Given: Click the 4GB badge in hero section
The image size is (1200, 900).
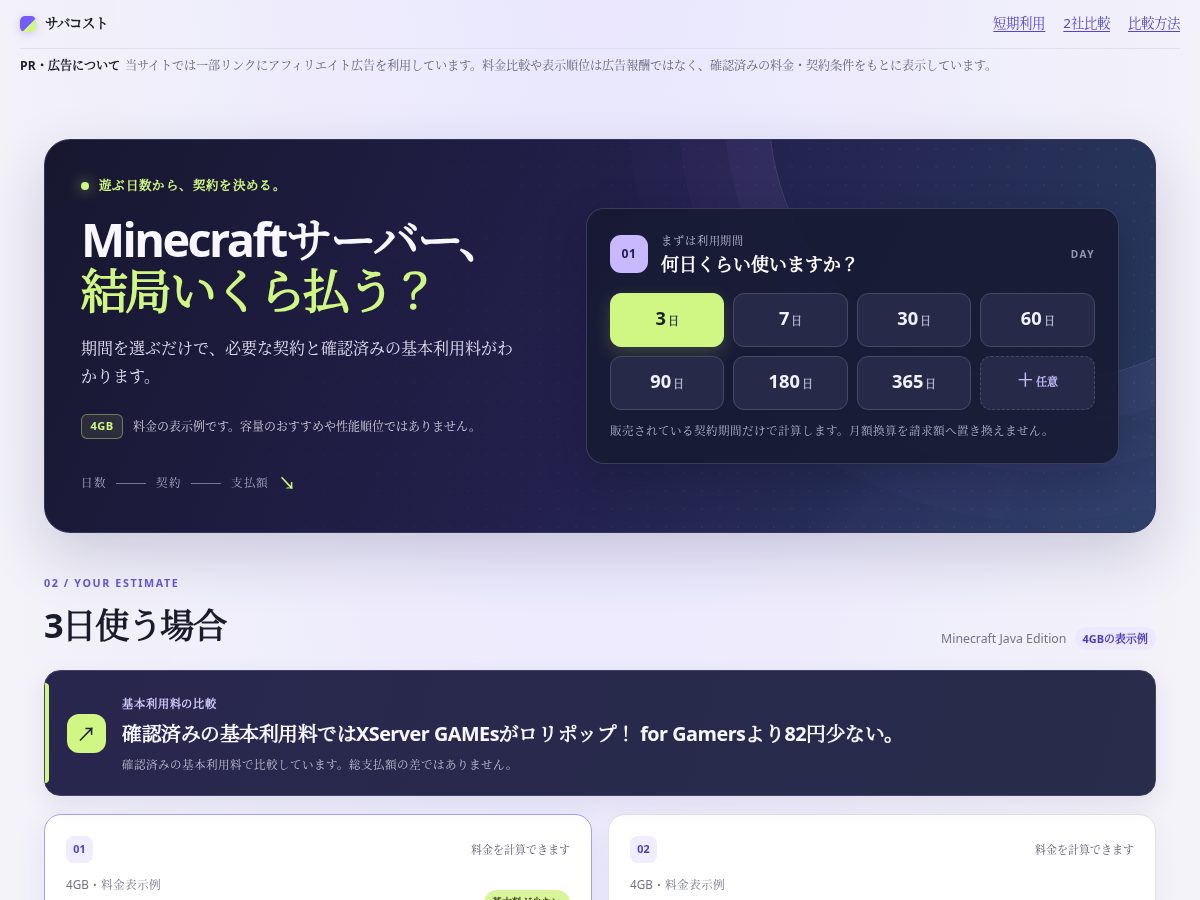Looking at the screenshot, I should click(x=102, y=426).
